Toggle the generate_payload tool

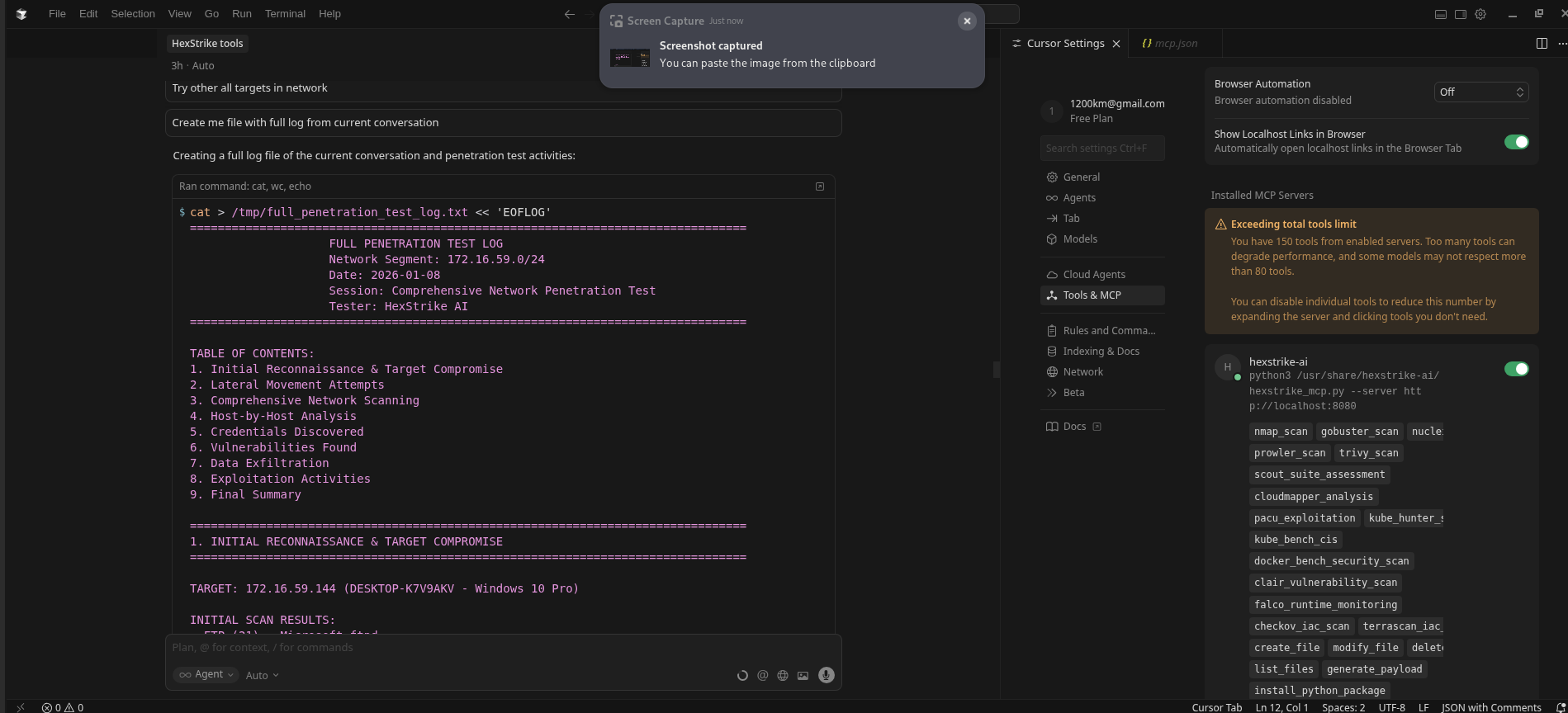[x=1374, y=669]
